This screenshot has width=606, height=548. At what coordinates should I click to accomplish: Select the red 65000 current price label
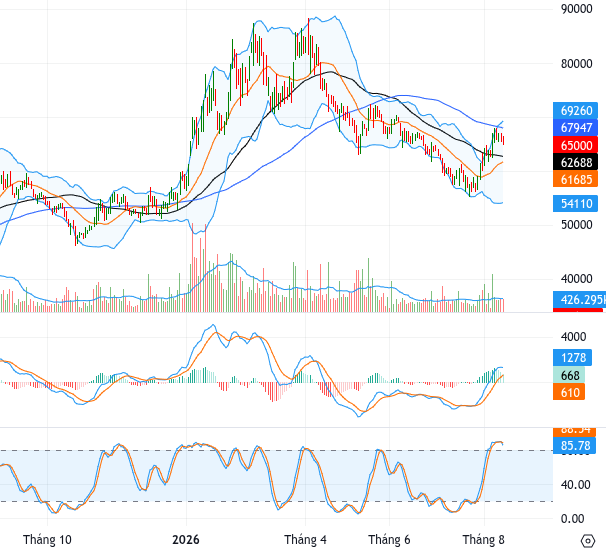coord(575,145)
